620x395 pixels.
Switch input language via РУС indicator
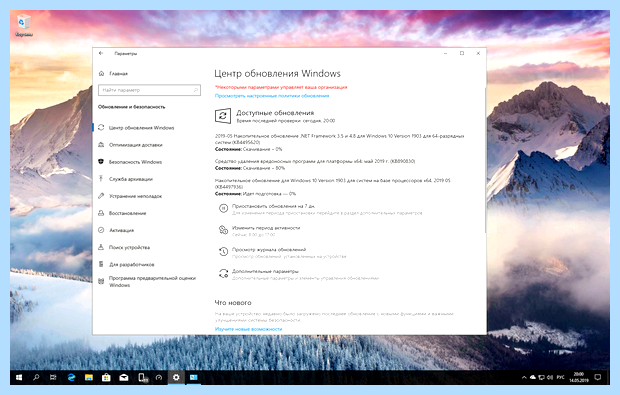pos(560,378)
